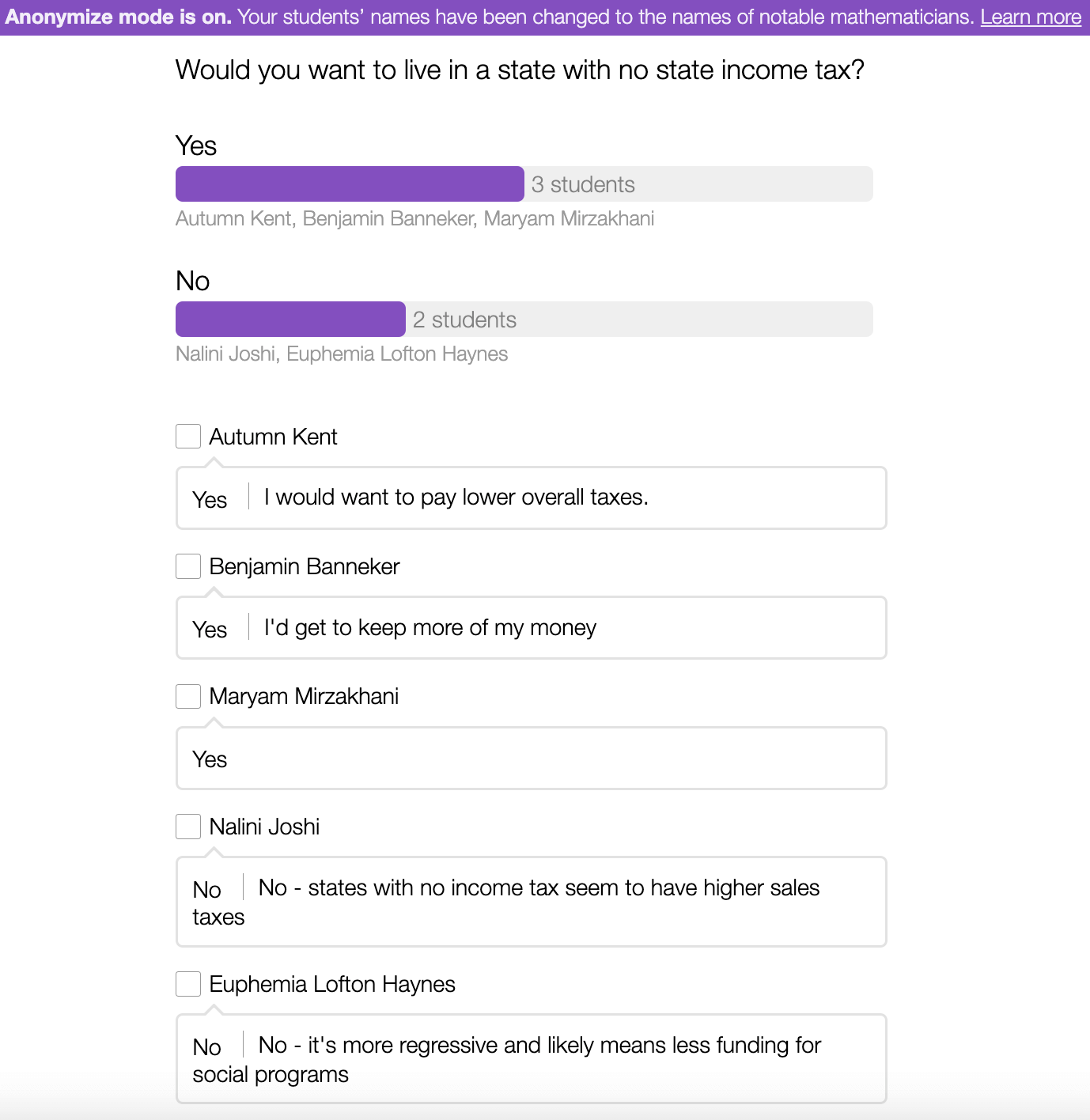Screen dimensions: 1090x1120
Task: Click the 'Would you want to live' question title
Action: (x=520, y=70)
